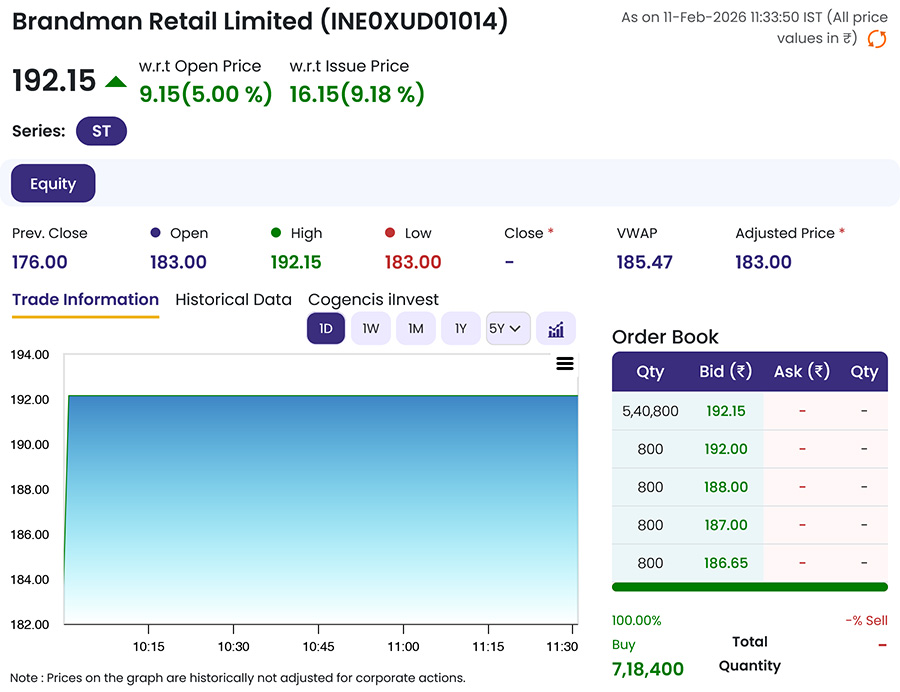Click the Order Book heading

pos(665,337)
